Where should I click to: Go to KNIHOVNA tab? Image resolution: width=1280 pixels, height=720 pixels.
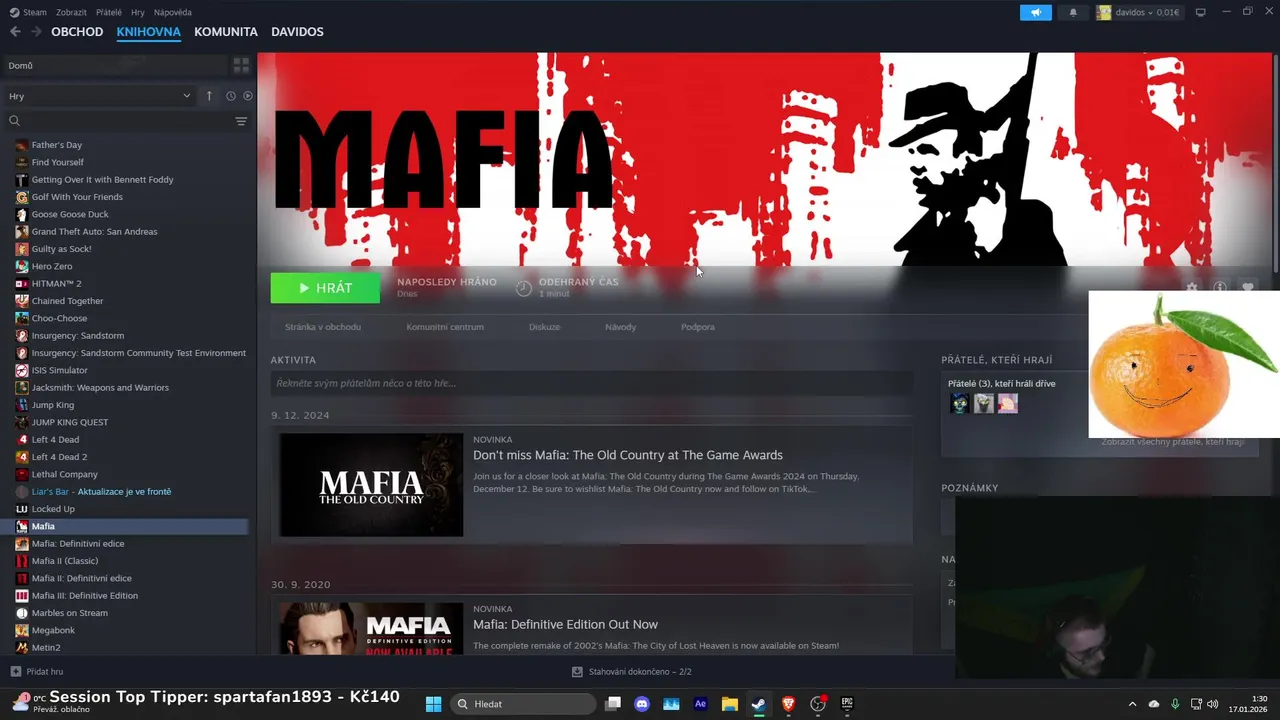148,32
